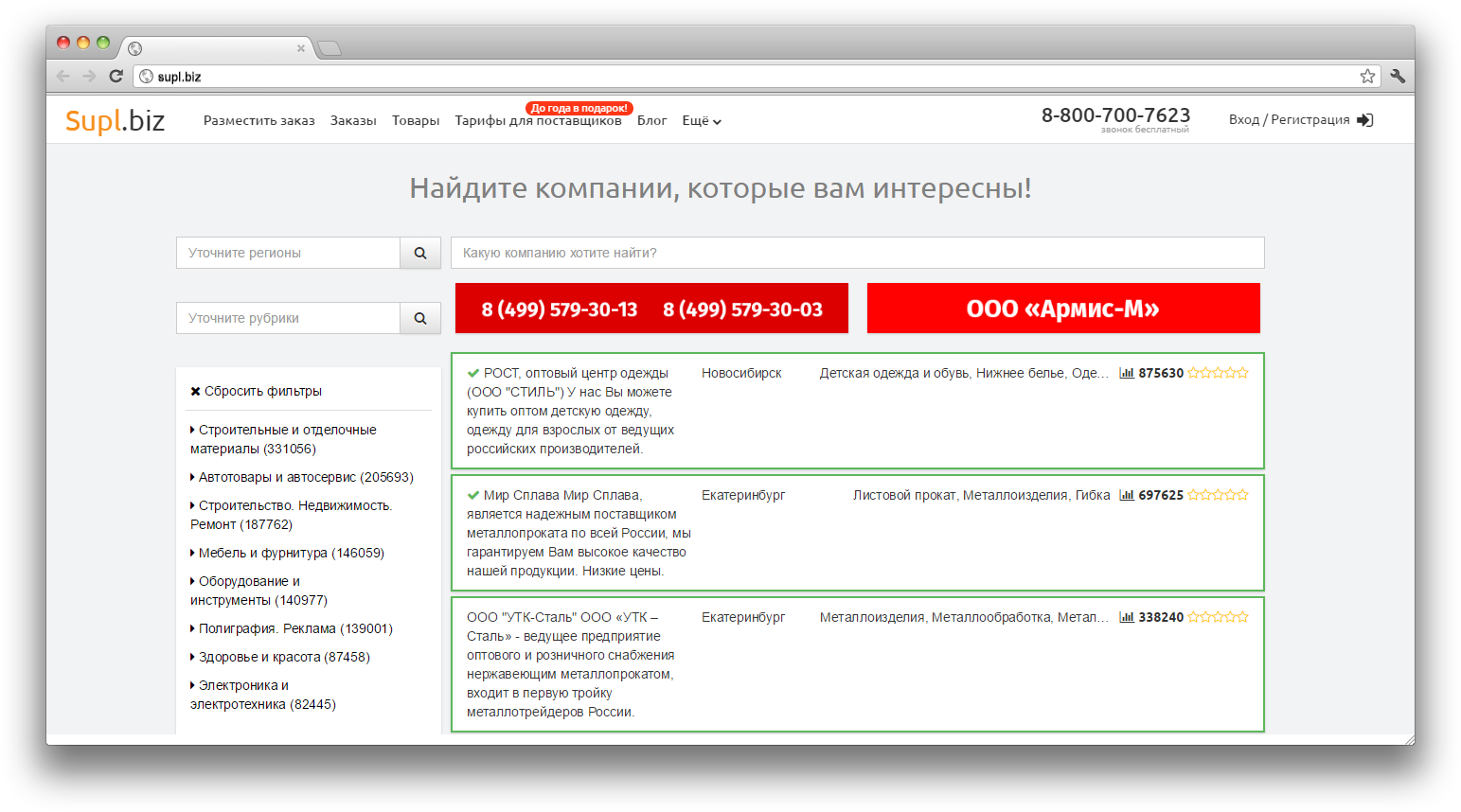Open Тарифы для поставщиков page

point(538,120)
